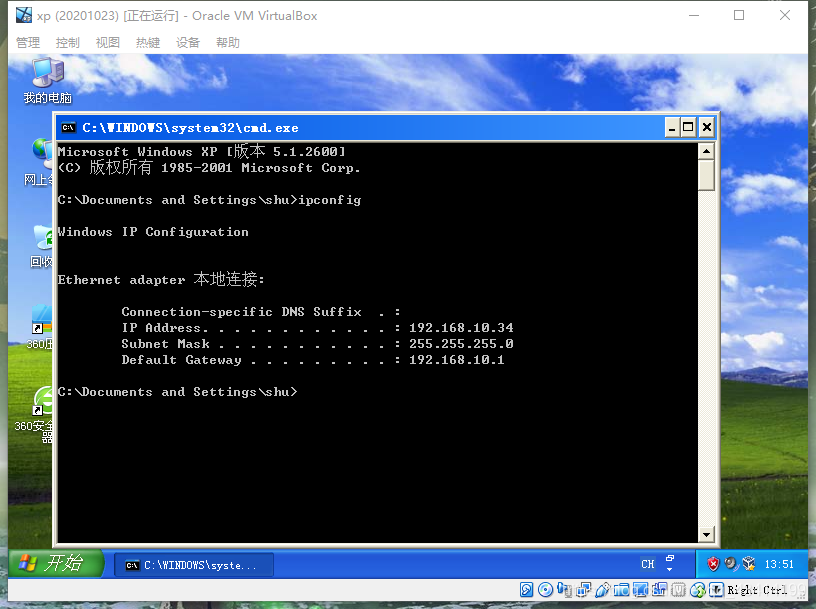816x609 pixels.
Task: Open the 帮助 menu
Action: [x=228, y=42]
